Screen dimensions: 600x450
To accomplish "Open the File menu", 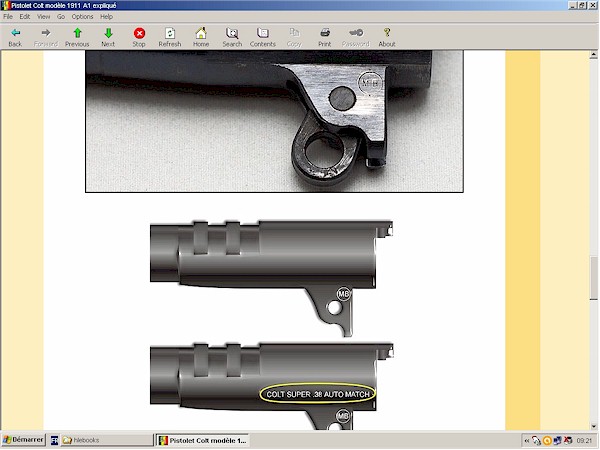I will [x=8, y=16].
